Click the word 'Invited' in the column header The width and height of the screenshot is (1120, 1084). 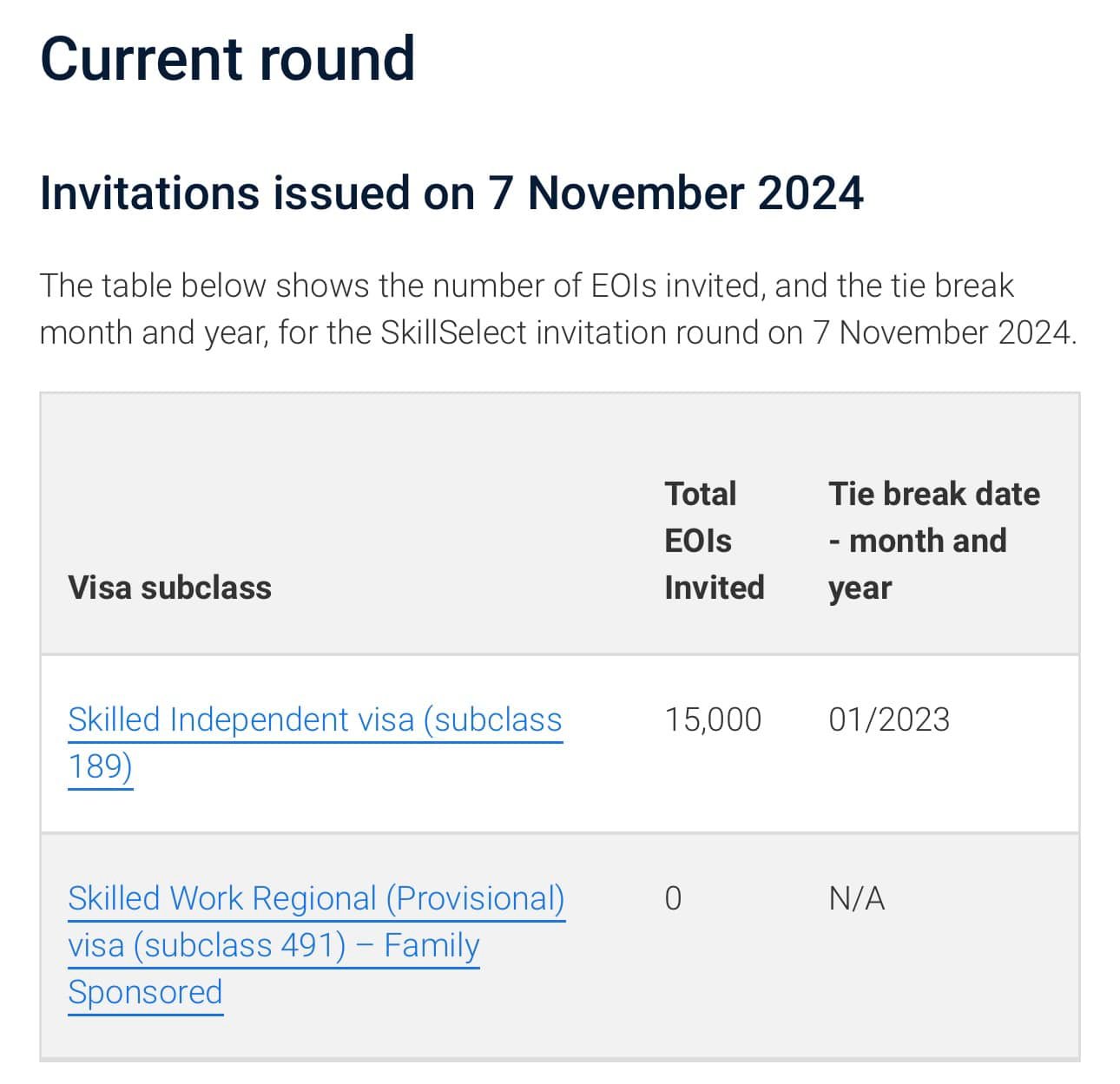tap(715, 588)
